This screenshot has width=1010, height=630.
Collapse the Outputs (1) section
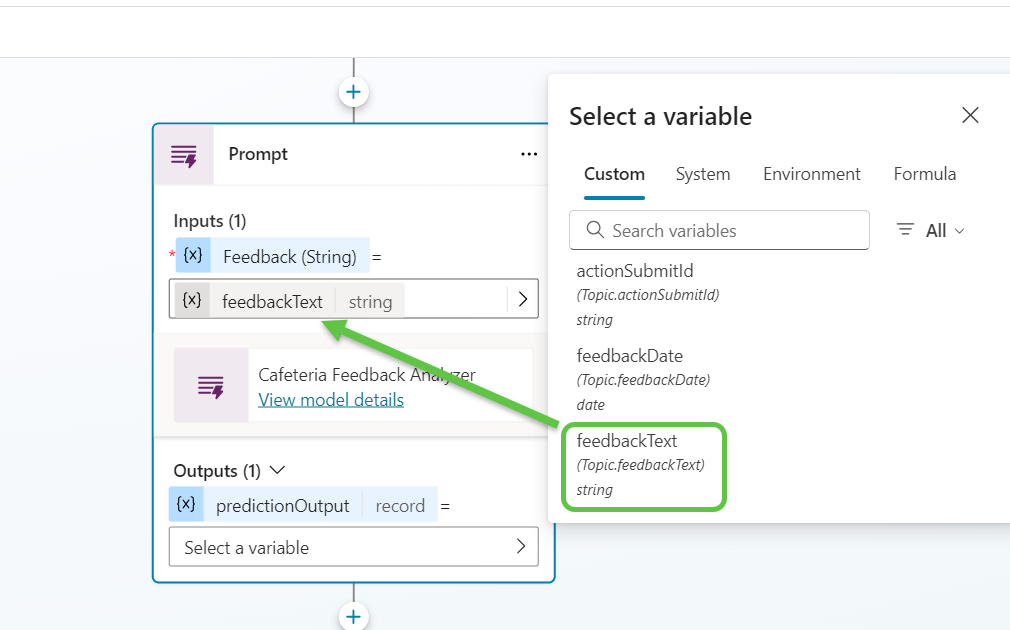point(278,470)
